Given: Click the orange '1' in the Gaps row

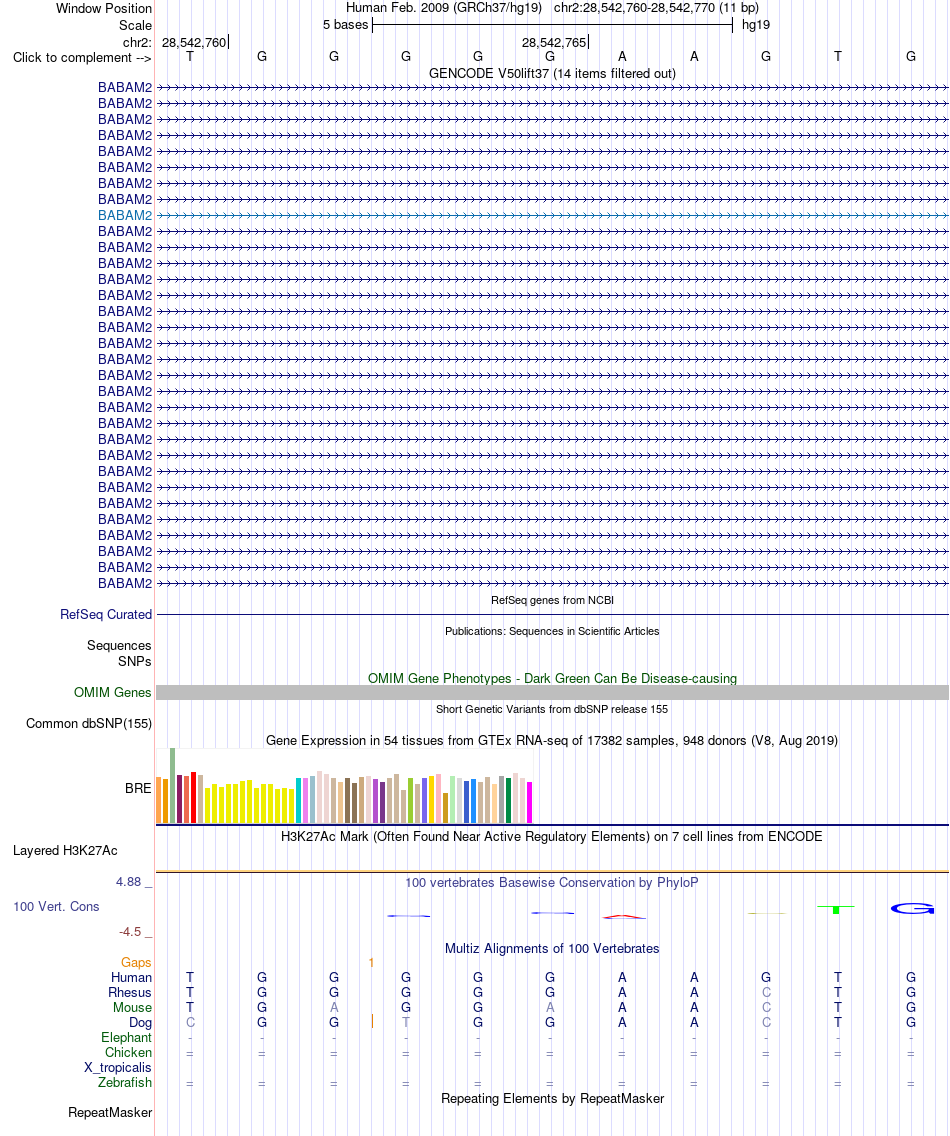Looking at the screenshot, I should point(371,963).
